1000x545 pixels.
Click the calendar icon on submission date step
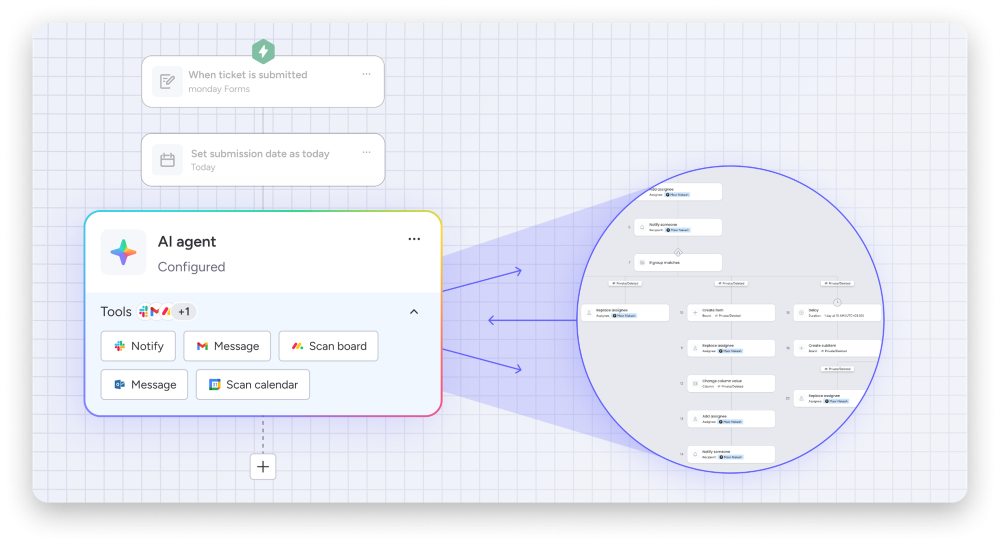point(167,160)
